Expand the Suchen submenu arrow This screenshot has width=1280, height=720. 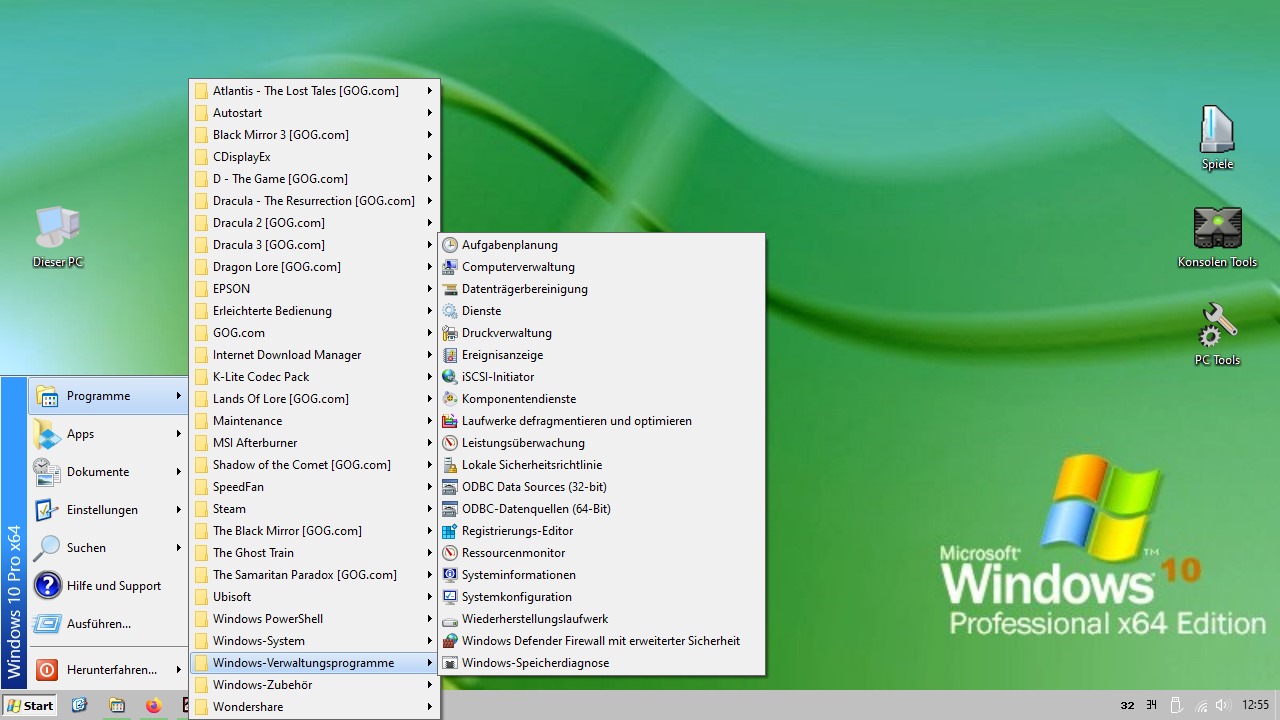pyautogui.click(x=179, y=548)
